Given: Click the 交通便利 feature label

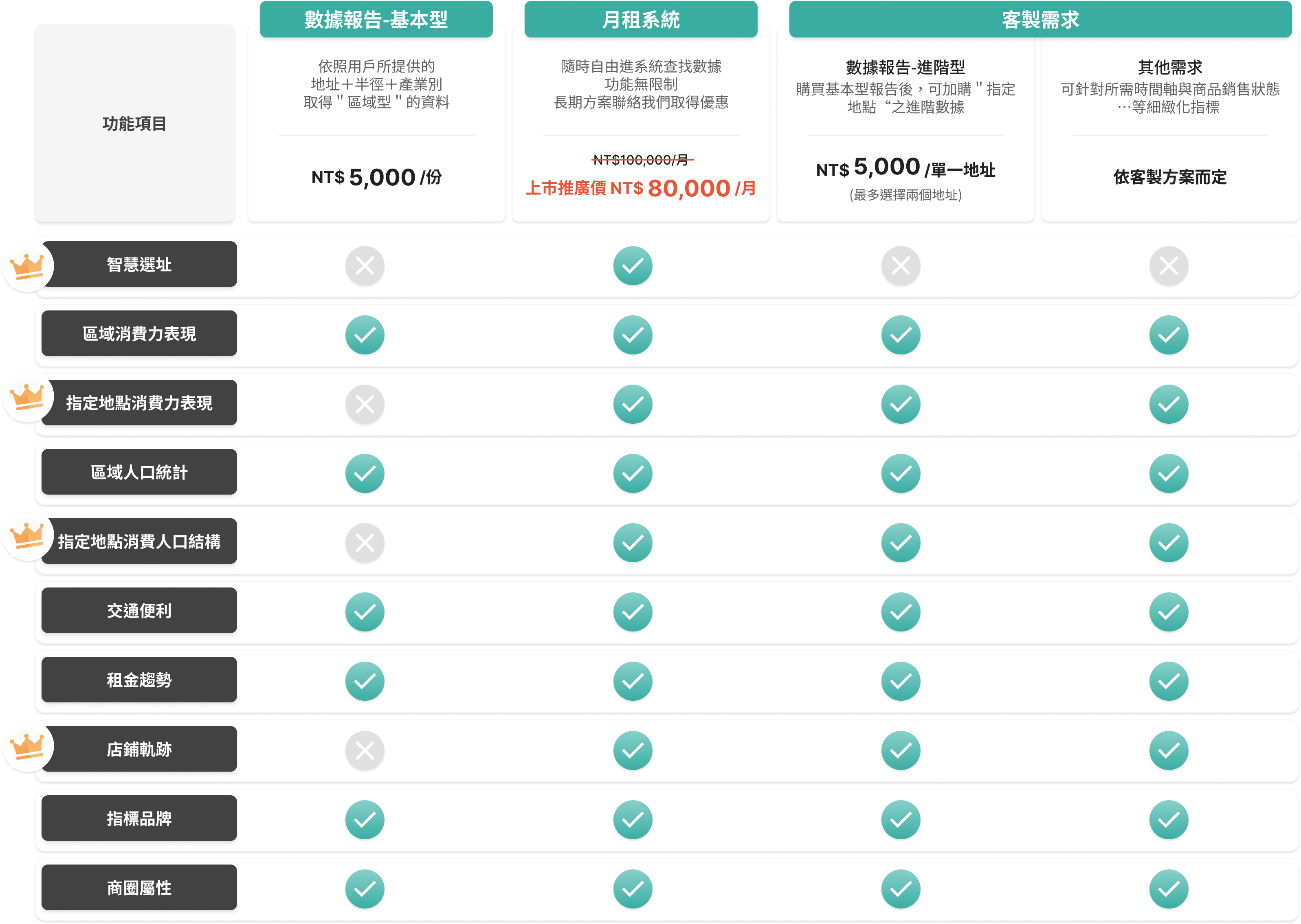Looking at the screenshot, I should (139, 610).
